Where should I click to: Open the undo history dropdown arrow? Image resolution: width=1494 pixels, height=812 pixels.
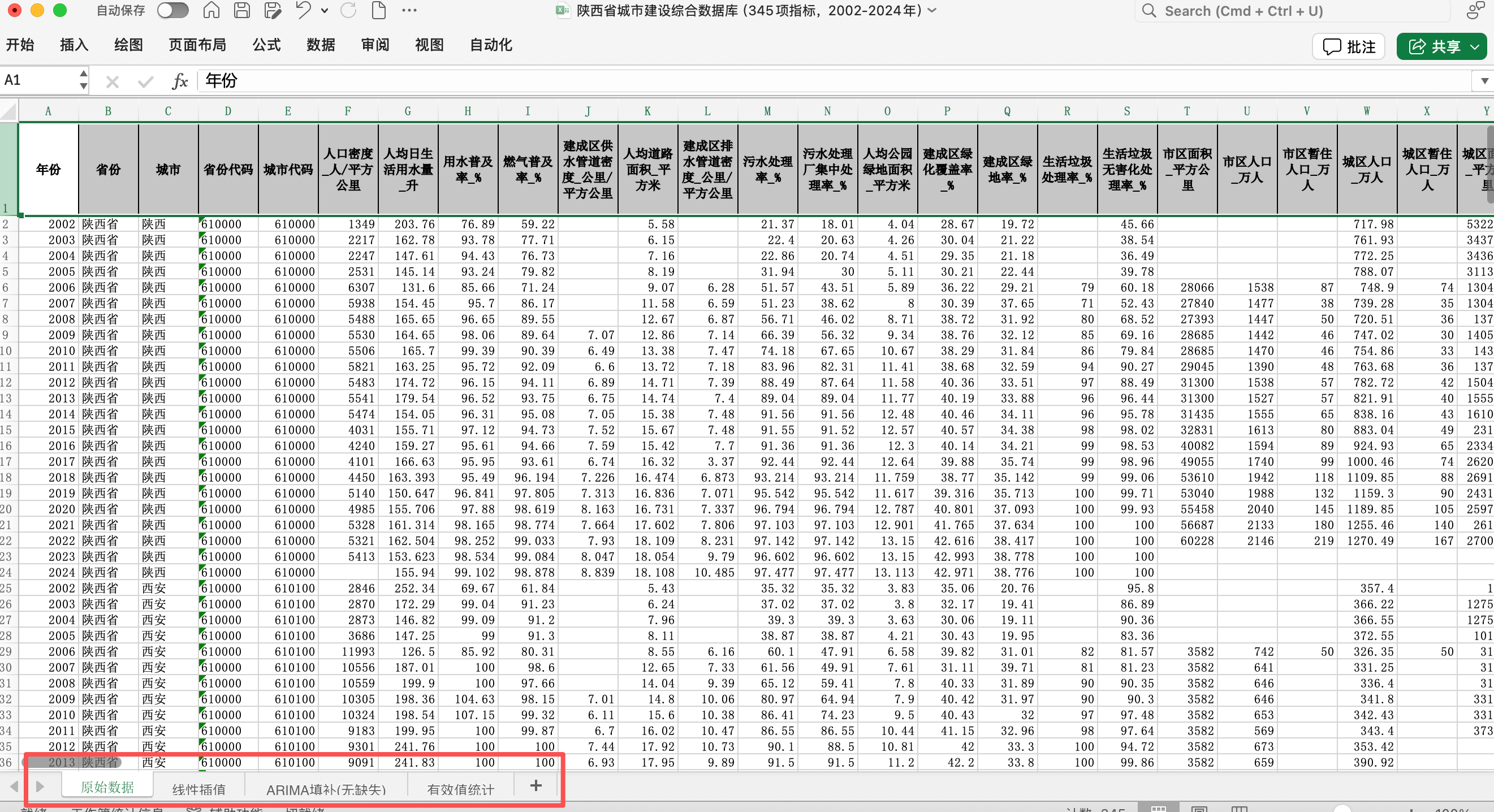[325, 10]
